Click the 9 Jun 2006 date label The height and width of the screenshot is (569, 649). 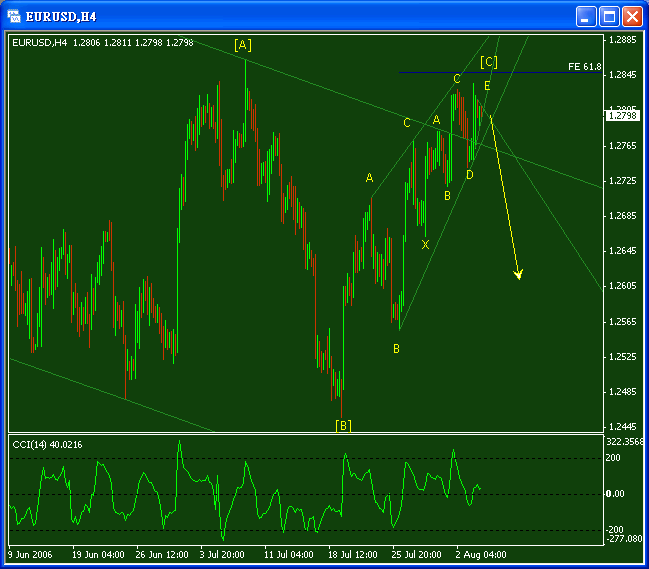point(30,555)
